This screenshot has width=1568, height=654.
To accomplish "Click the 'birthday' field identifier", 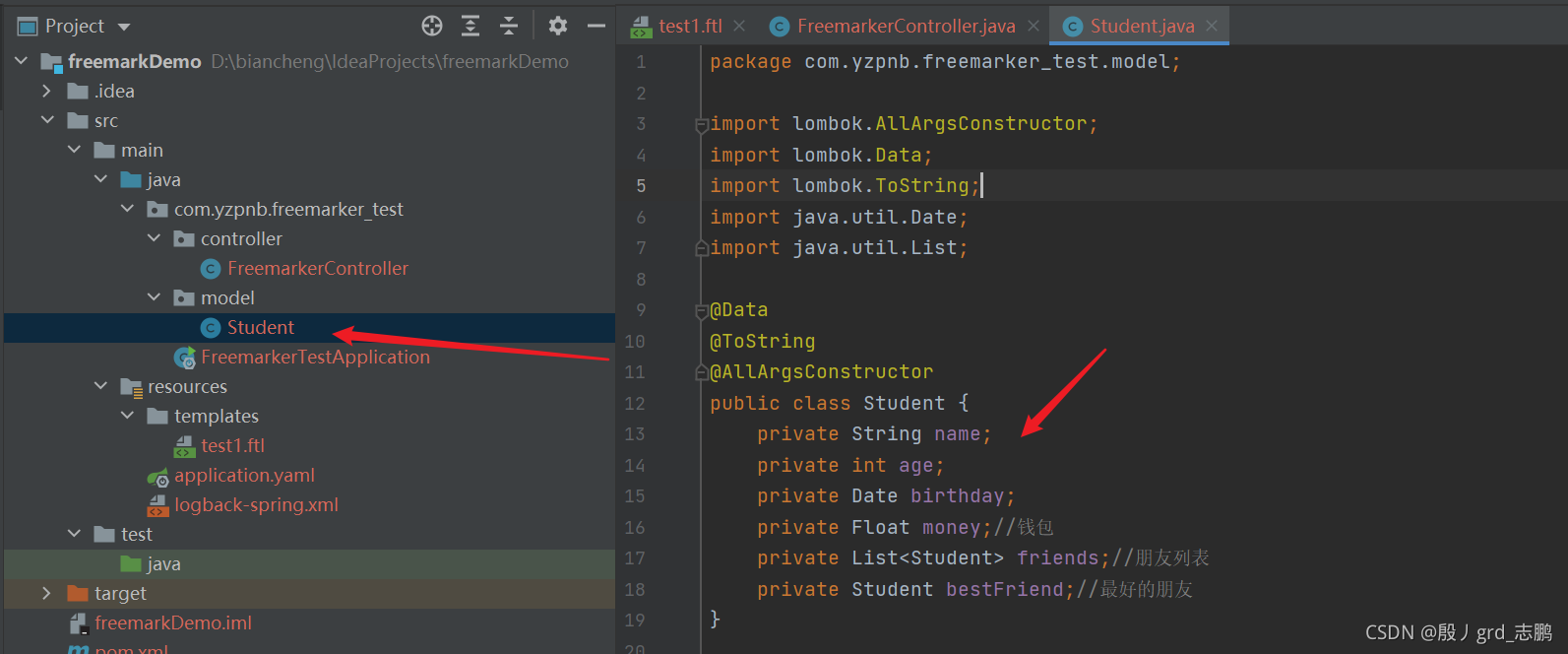I will [x=957, y=496].
